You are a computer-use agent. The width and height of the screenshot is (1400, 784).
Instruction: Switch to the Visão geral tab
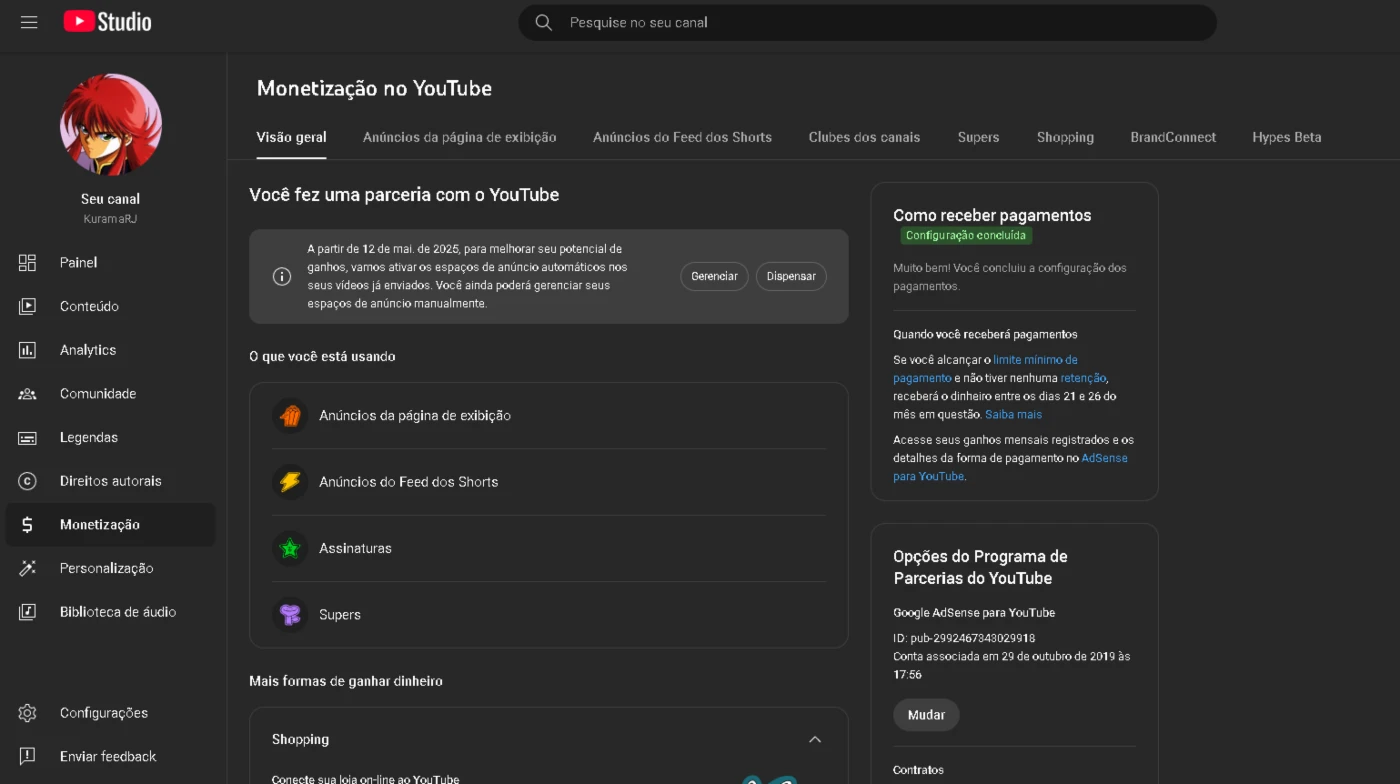[291, 137]
